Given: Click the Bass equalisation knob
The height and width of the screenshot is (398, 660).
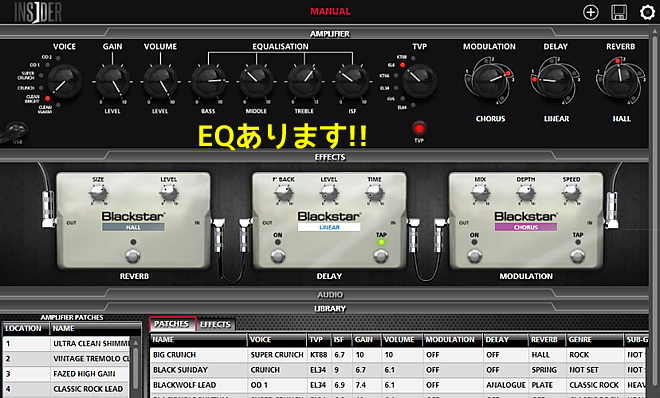Looking at the screenshot, I should pyautogui.click(x=208, y=82).
